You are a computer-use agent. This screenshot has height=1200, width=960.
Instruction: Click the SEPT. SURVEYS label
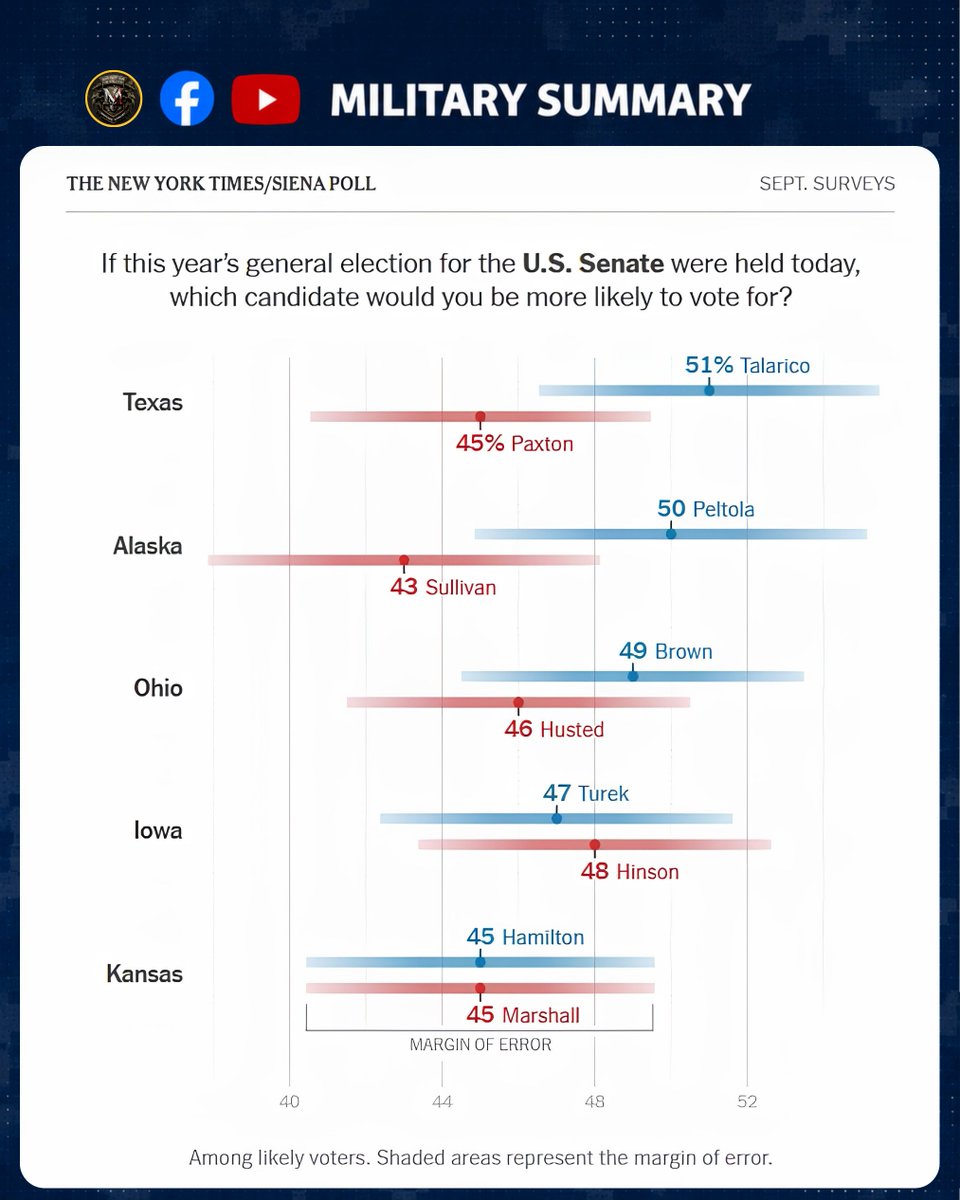pyautogui.click(x=827, y=184)
